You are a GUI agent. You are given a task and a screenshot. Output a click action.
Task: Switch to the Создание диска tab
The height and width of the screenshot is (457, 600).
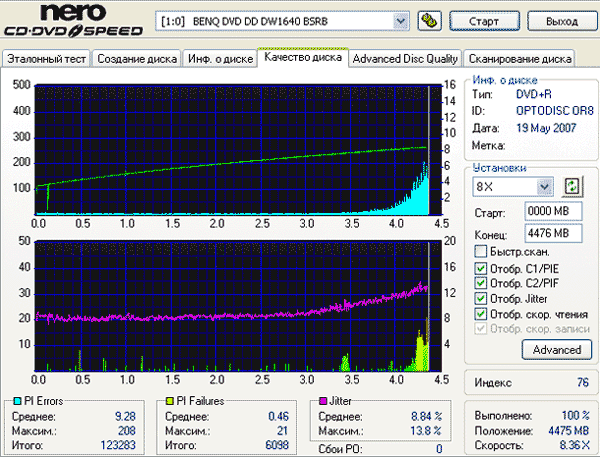(x=137, y=59)
